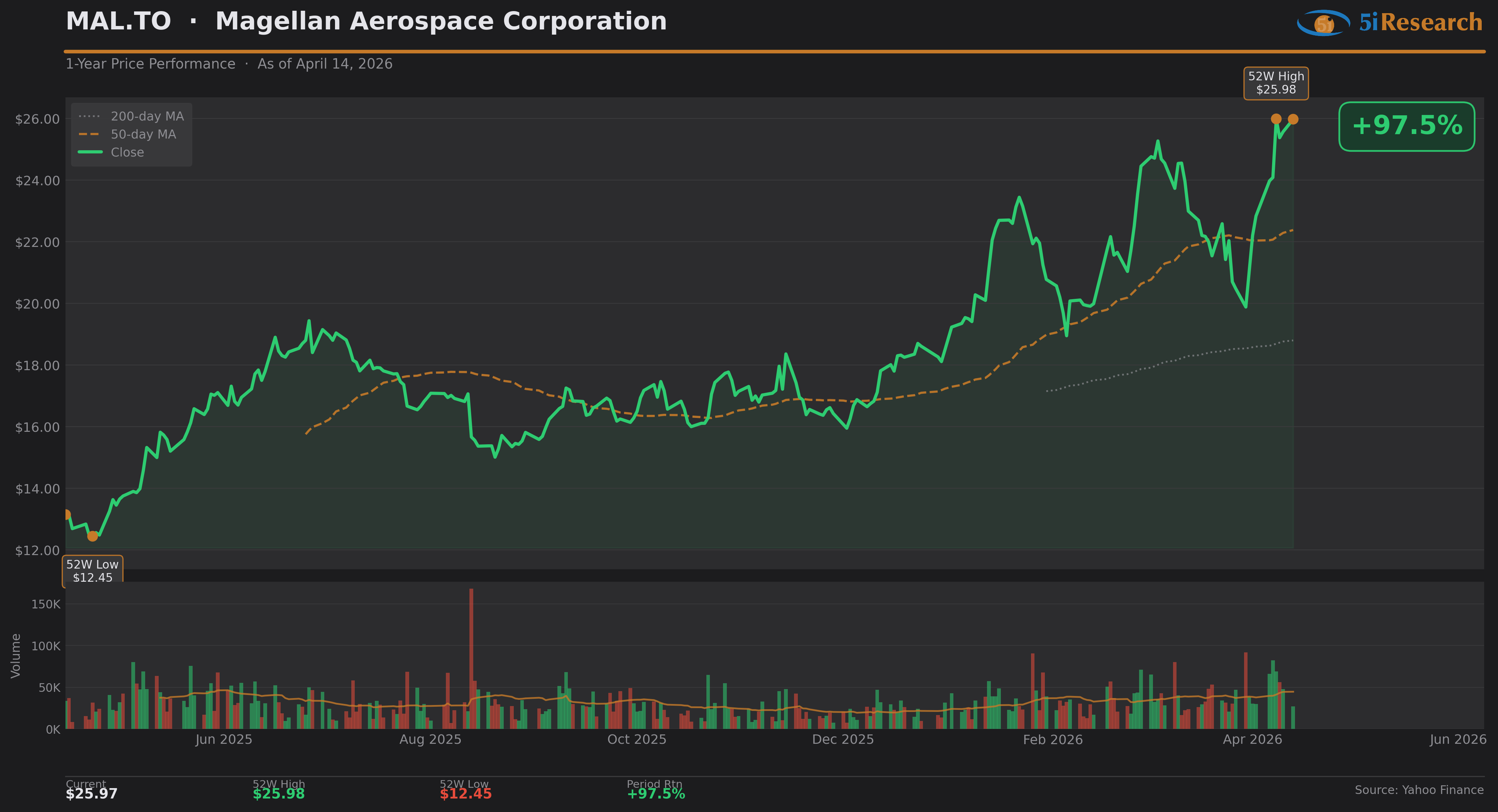Select the Aug 2025 axis label
This screenshot has height=812, width=1498.
(x=430, y=739)
